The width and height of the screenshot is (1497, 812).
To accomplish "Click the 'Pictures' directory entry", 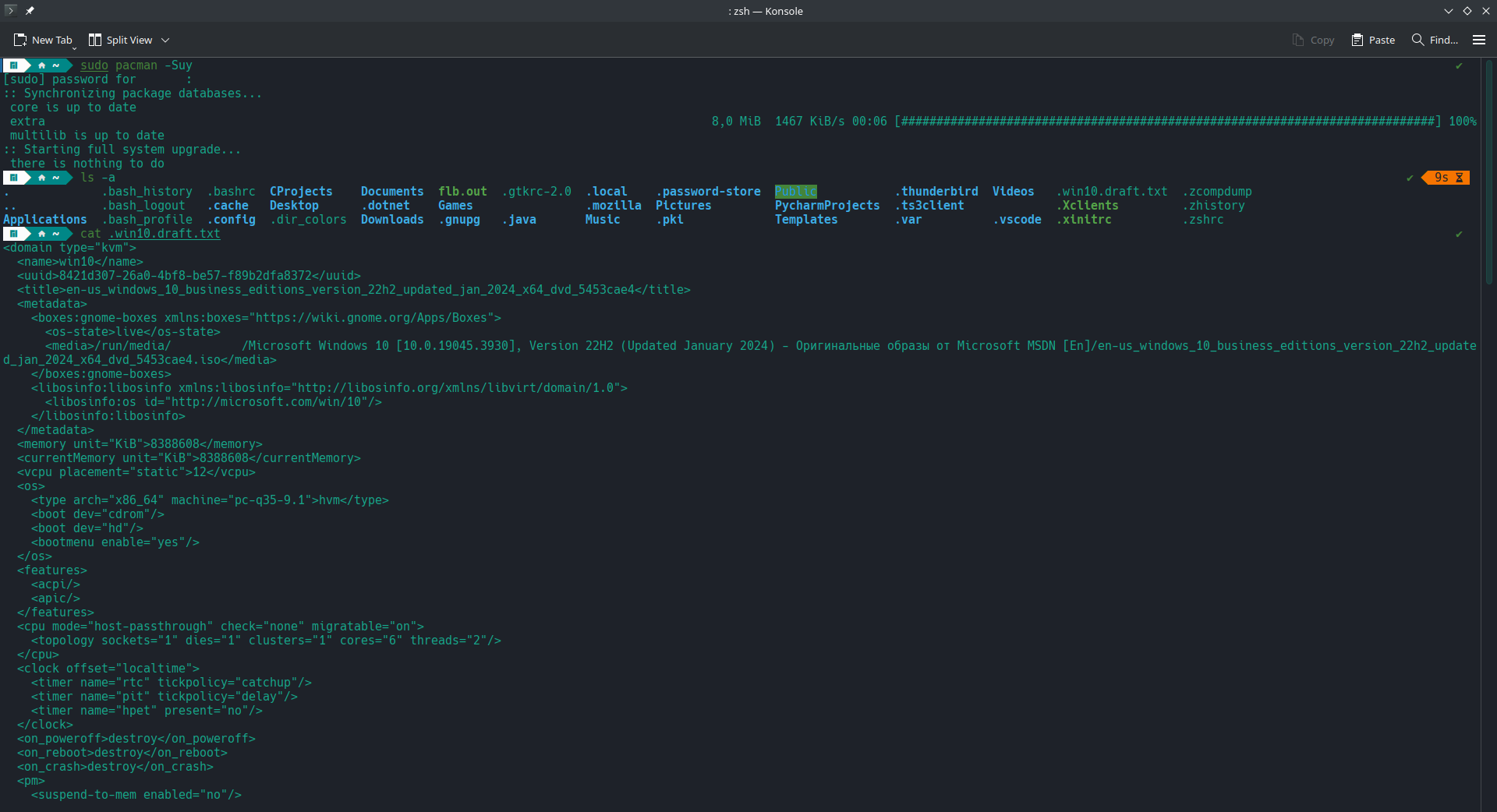I will tap(684, 206).
